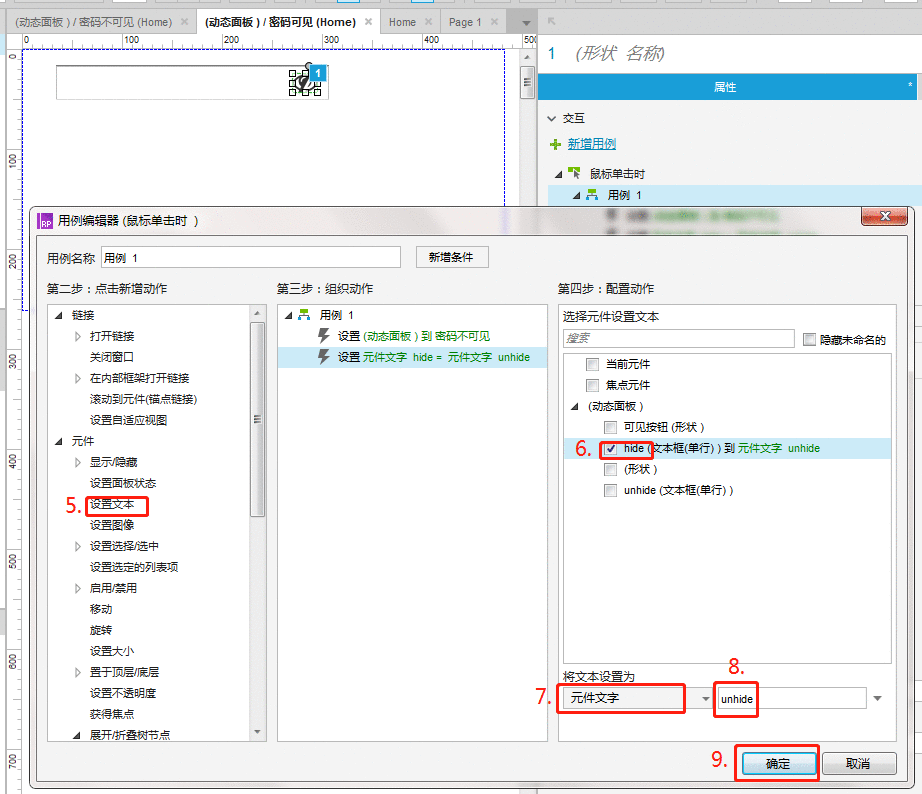Screen dimensions: 922x794
Task: Toggle 焦点元件 checkbox
Action: coord(593,386)
